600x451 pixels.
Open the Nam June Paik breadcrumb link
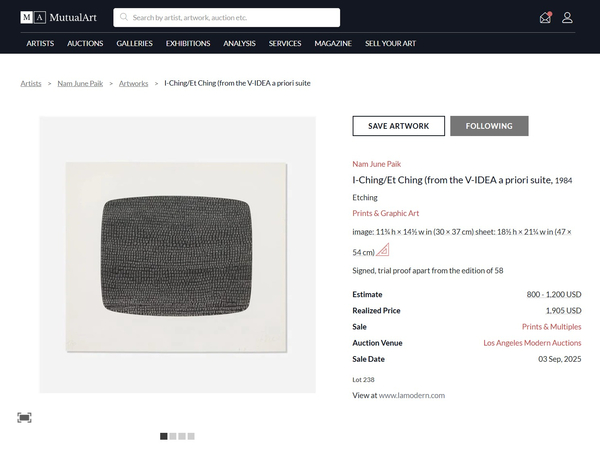tap(80, 83)
